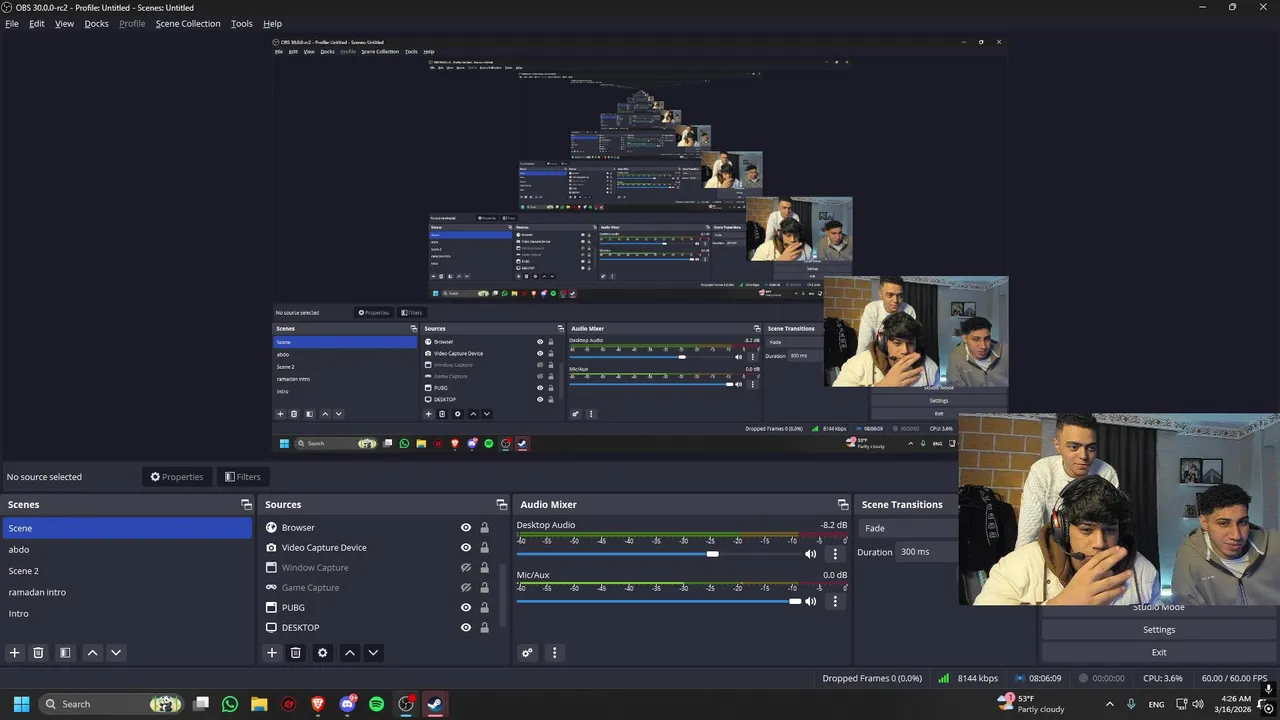Open the Edit menu
This screenshot has width=1280, height=720.
coord(37,23)
